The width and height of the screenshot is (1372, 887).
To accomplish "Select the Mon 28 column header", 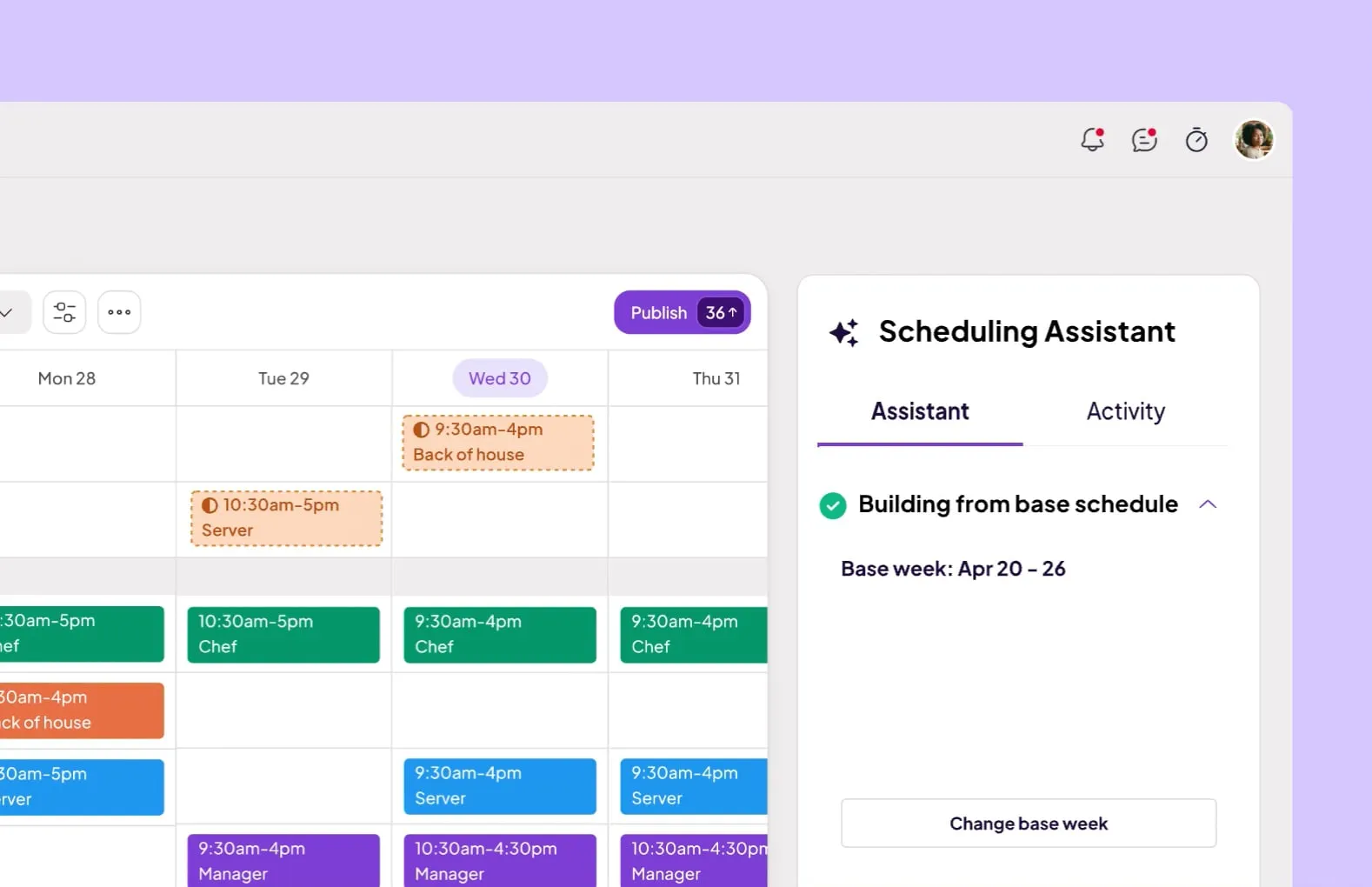I will coord(67,378).
